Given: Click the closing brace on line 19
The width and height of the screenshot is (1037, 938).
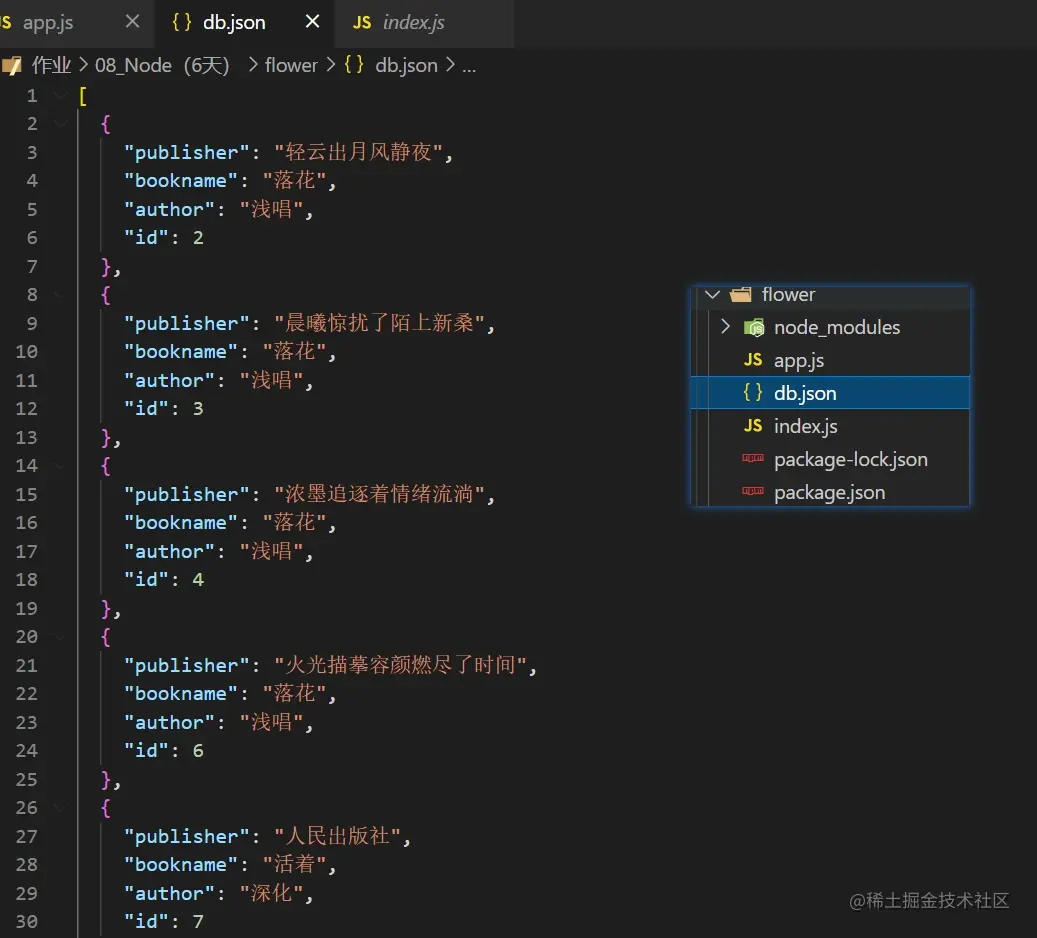Looking at the screenshot, I should [x=106, y=609].
